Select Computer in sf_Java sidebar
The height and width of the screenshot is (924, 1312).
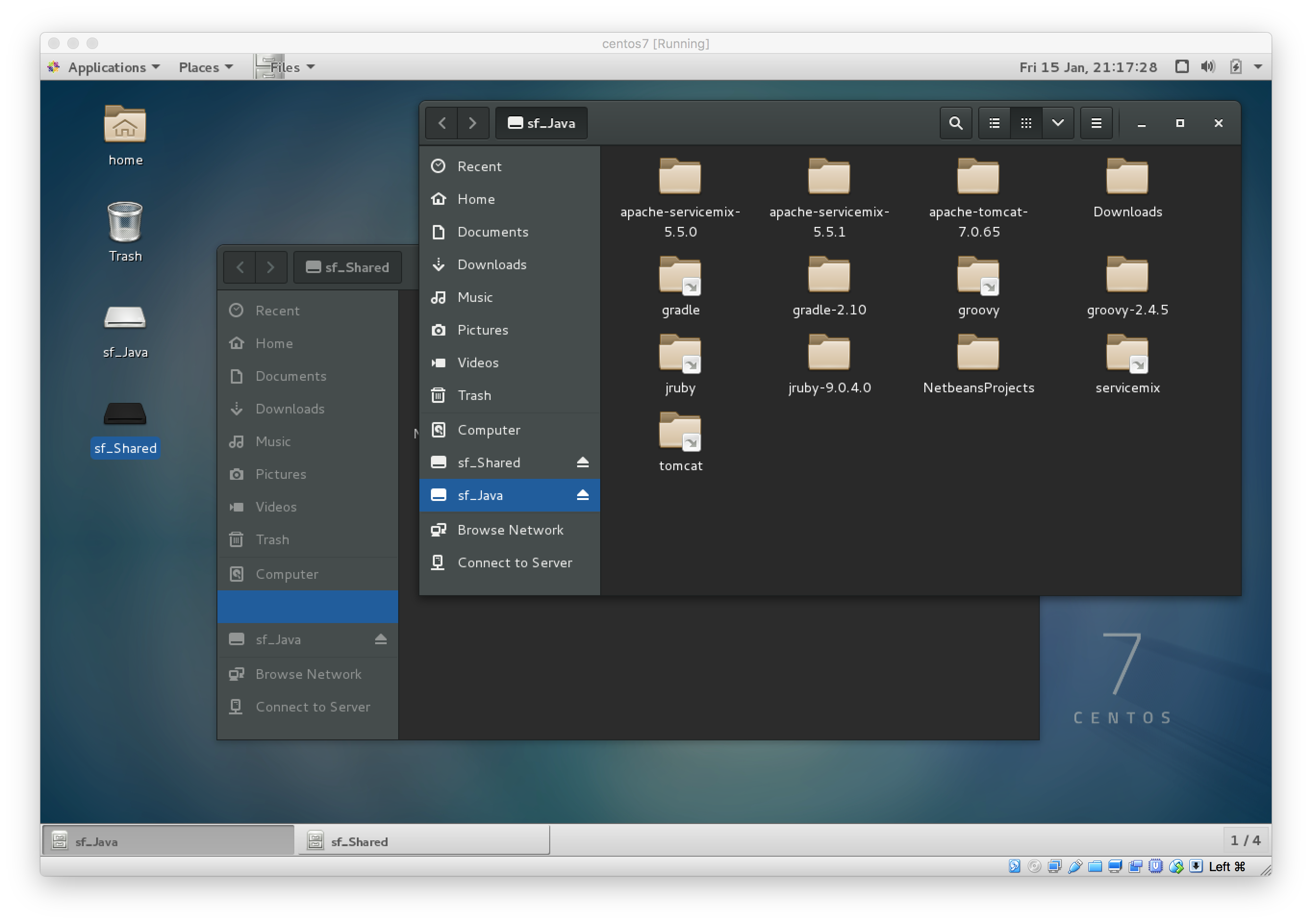pos(509,429)
